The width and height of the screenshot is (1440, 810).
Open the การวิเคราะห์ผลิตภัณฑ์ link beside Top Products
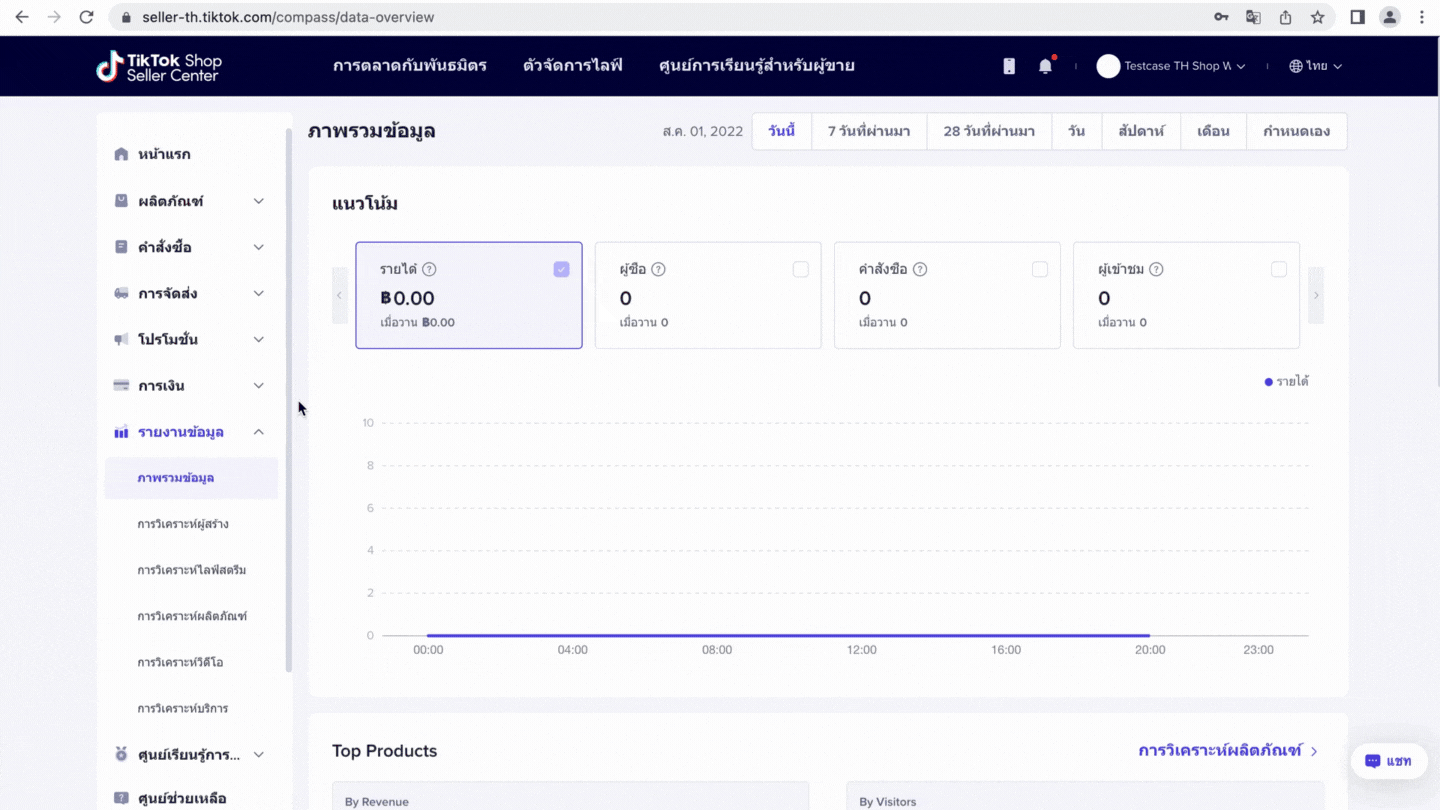(1227, 750)
